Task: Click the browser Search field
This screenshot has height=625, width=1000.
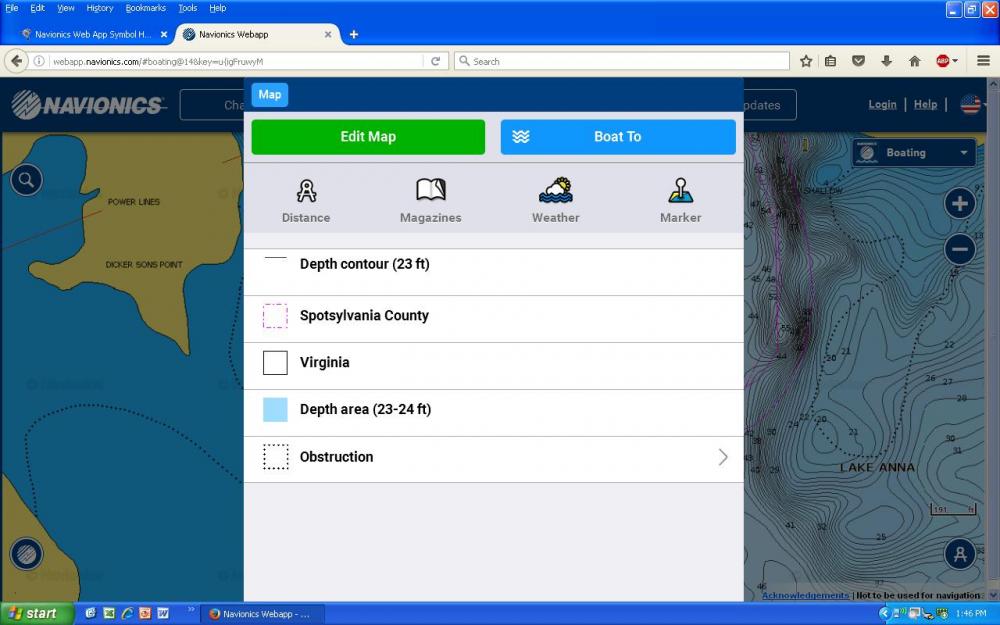Action: 622,61
